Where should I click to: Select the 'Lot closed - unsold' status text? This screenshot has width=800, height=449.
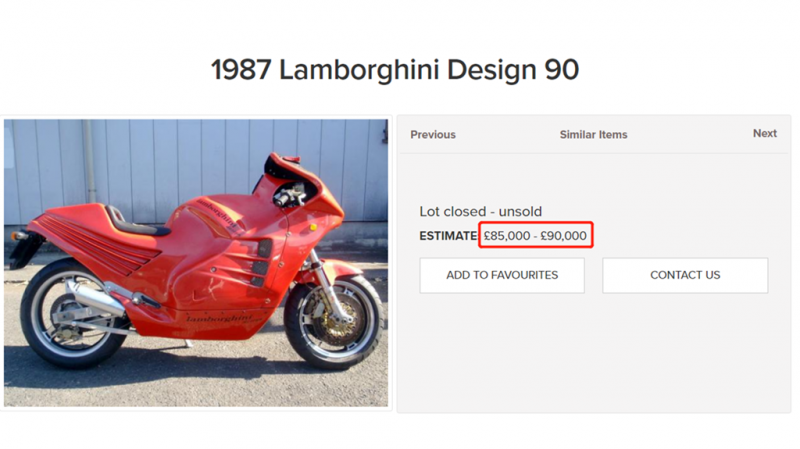click(478, 212)
